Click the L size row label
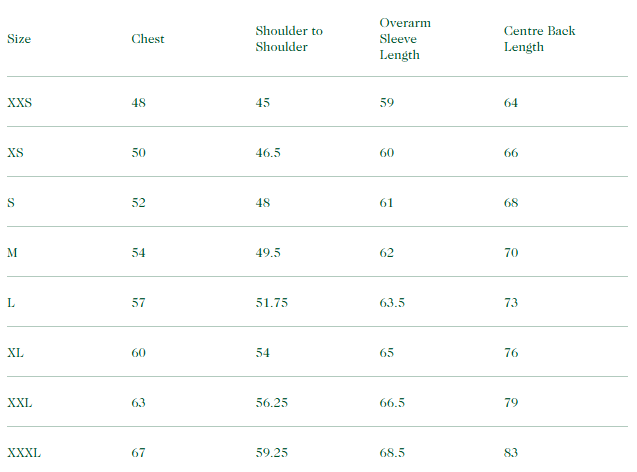 (11, 303)
